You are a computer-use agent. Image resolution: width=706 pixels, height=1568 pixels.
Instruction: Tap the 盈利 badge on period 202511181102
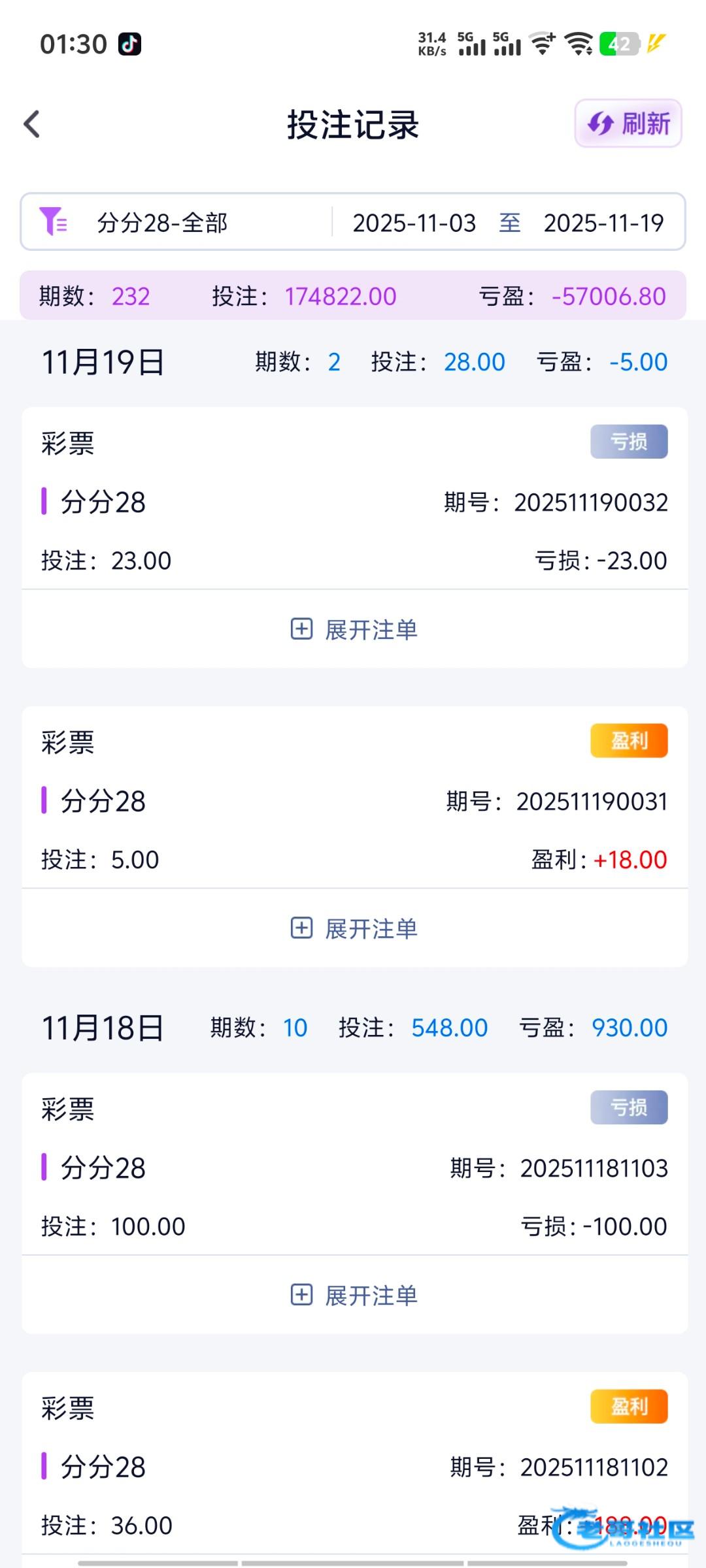point(629,1406)
